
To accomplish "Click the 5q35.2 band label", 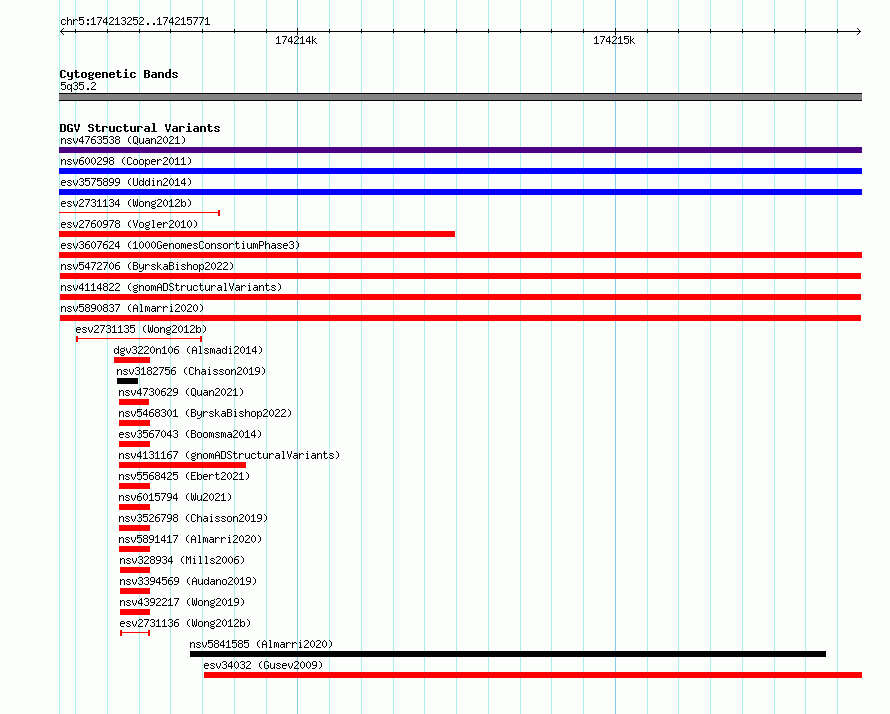I will 78,86.
